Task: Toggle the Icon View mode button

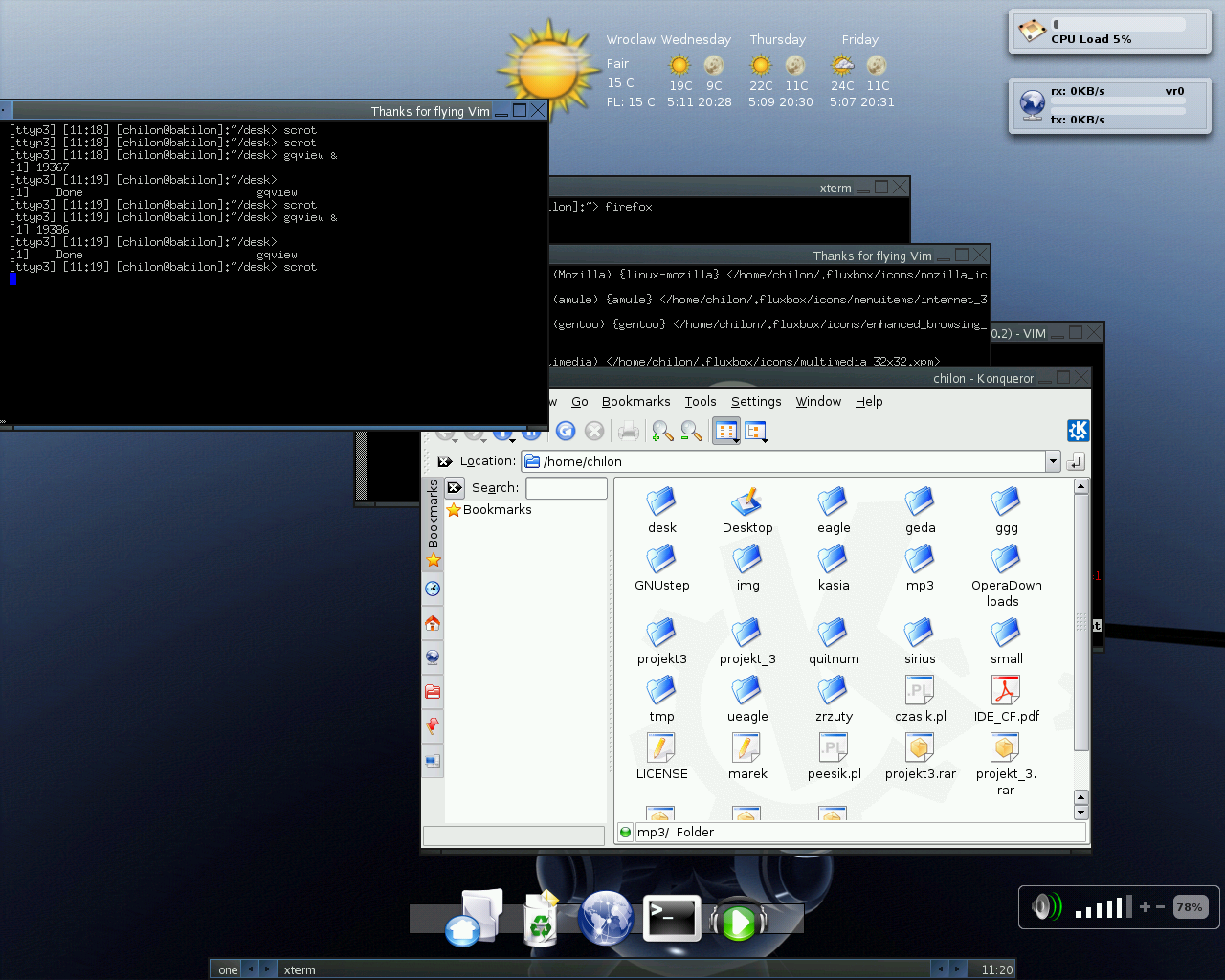Action: click(725, 432)
